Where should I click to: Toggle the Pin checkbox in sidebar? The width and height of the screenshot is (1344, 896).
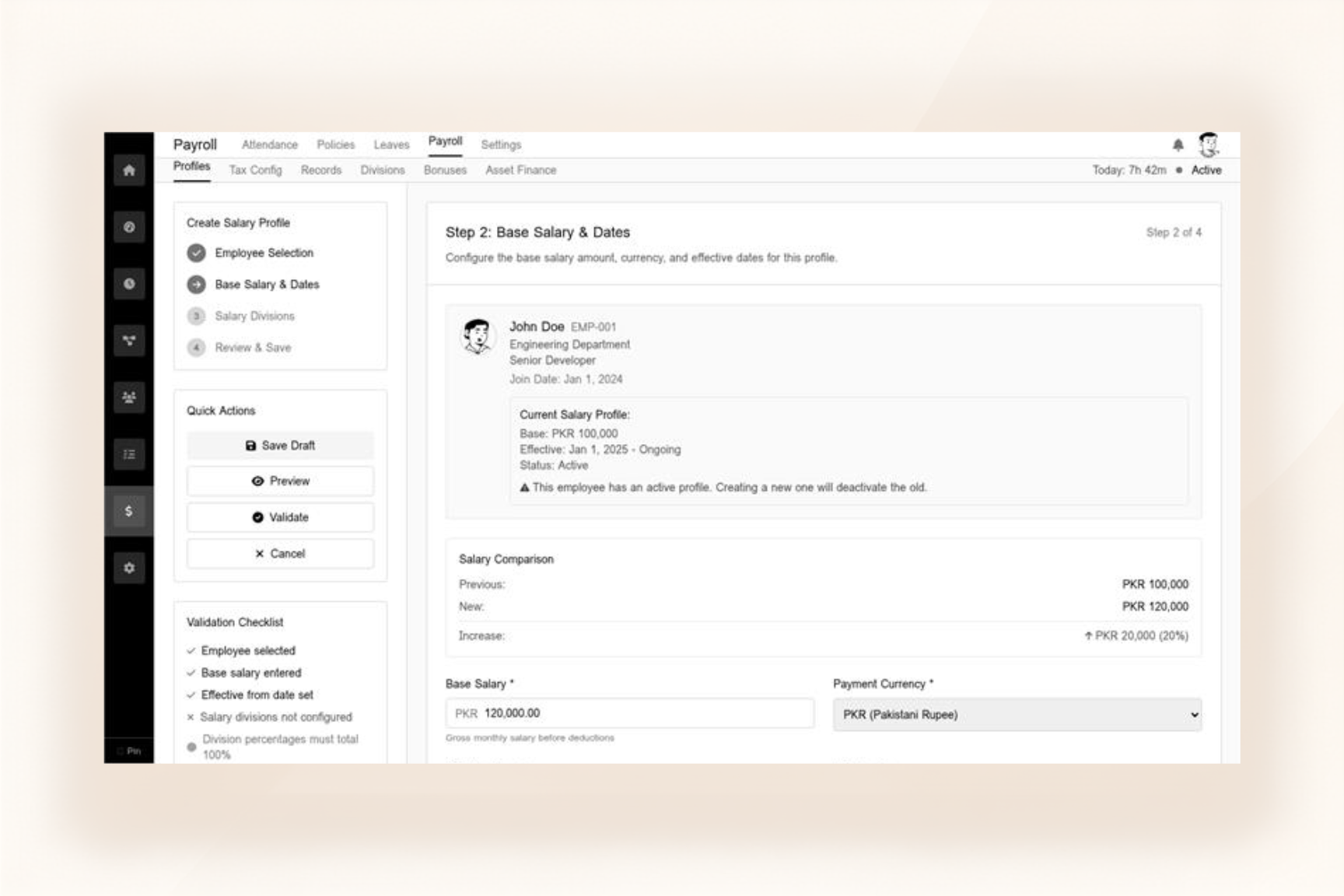pyautogui.click(x=120, y=751)
